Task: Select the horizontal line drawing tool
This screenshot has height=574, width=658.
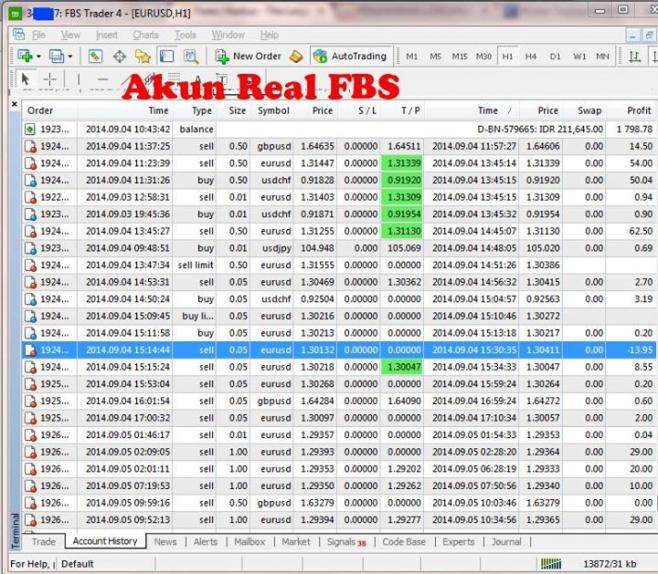Action: point(103,79)
